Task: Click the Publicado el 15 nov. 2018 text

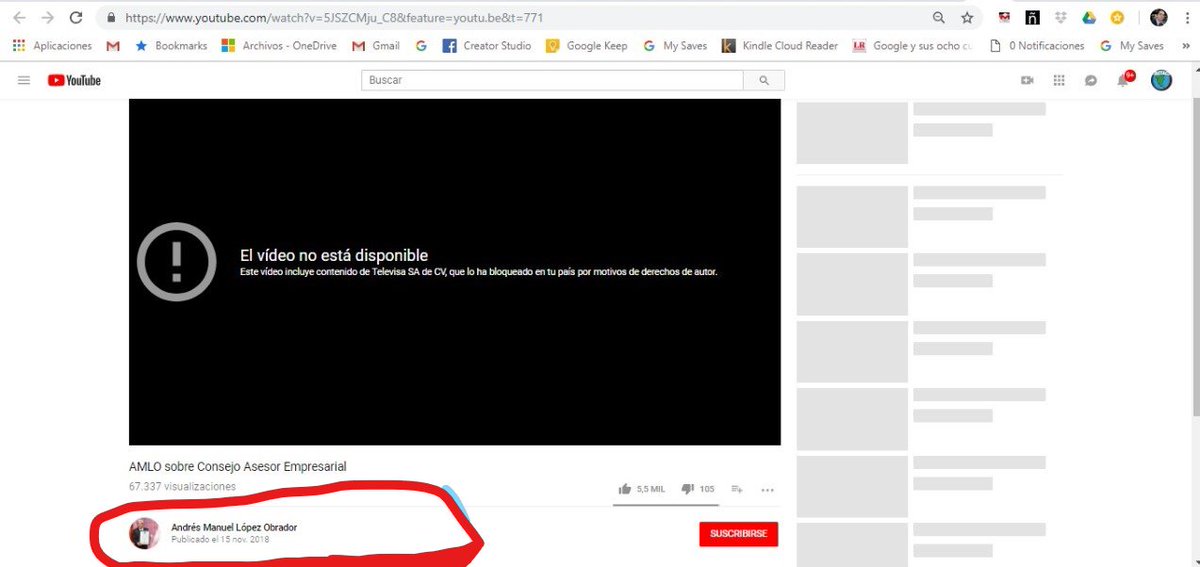Action: (x=220, y=540)
